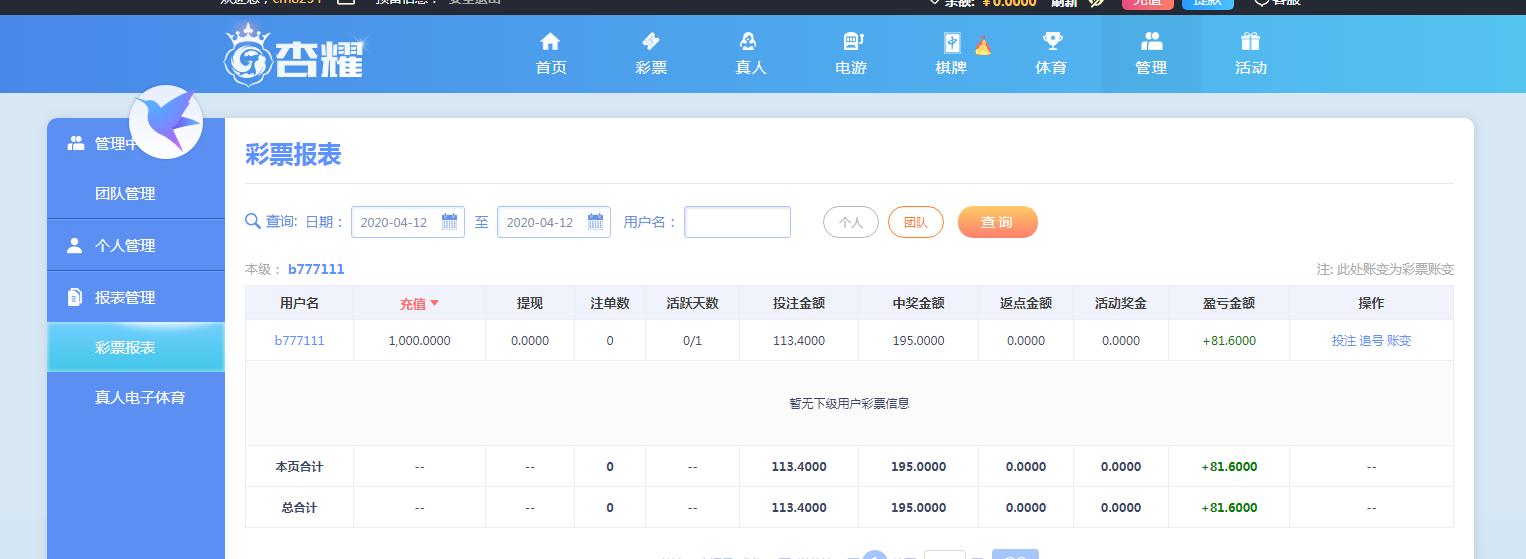1526x559 pixels.
Task: Click the flame hot badge on 棋牌
Action: (982, 45)
